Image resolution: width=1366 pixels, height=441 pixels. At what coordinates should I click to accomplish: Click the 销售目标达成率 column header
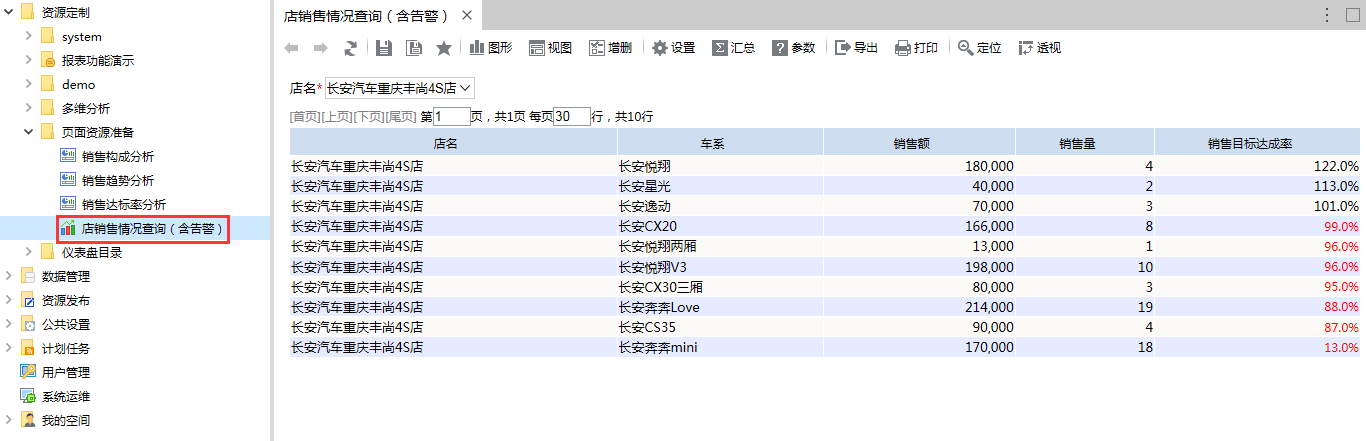click(x=1258, y=143)
